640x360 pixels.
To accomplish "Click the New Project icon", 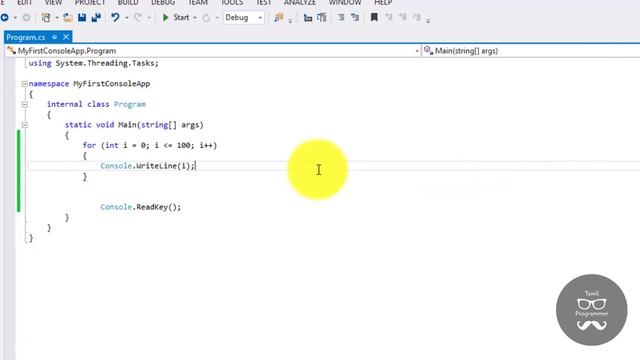I will pyautogui.click(x=46, y=18).
